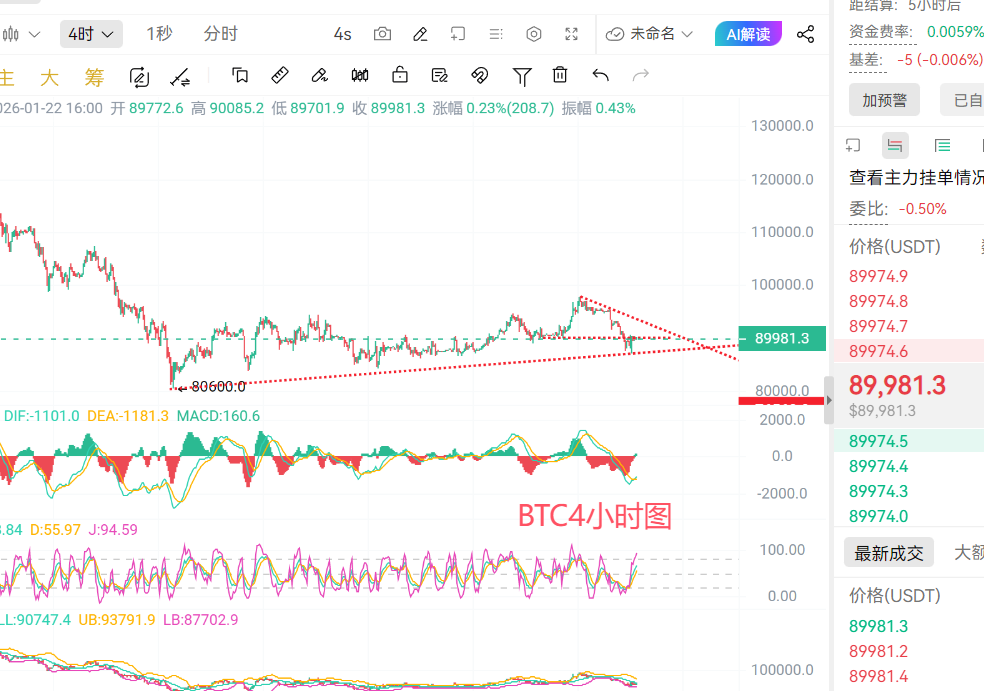Toggle the drawing lock icon
Screen dimensions: 984x691
point(400,75)
